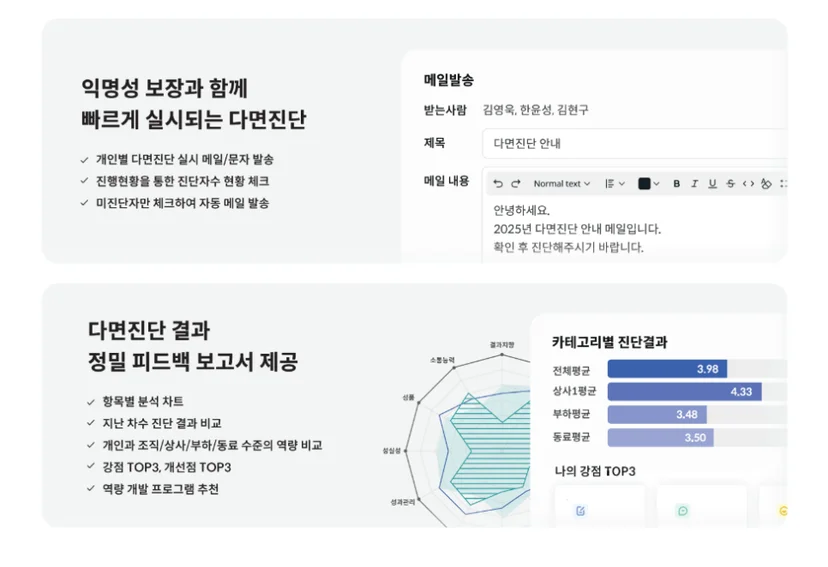828x567 pixels.
Task: Click the 상사1평균 4.33 bar
Action: coord(684,392)
